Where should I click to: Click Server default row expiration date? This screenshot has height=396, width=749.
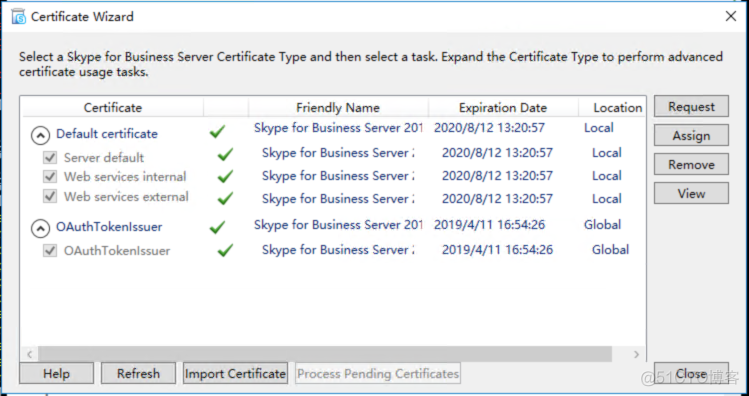click(x=497, y=153)
